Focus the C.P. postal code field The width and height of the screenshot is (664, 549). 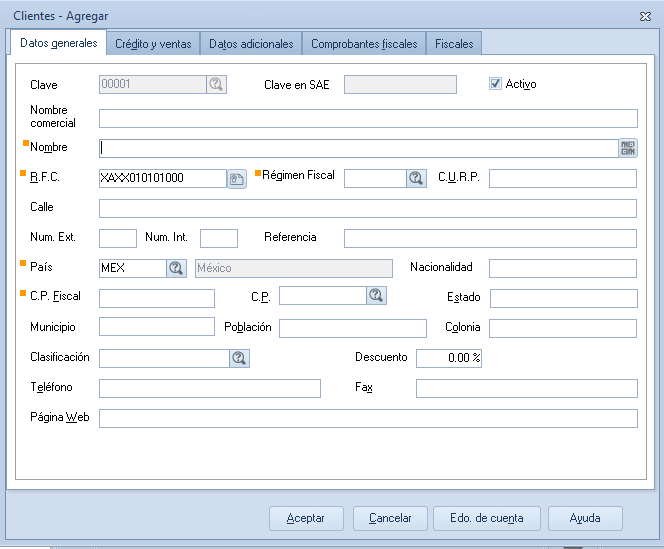[323, 295]
